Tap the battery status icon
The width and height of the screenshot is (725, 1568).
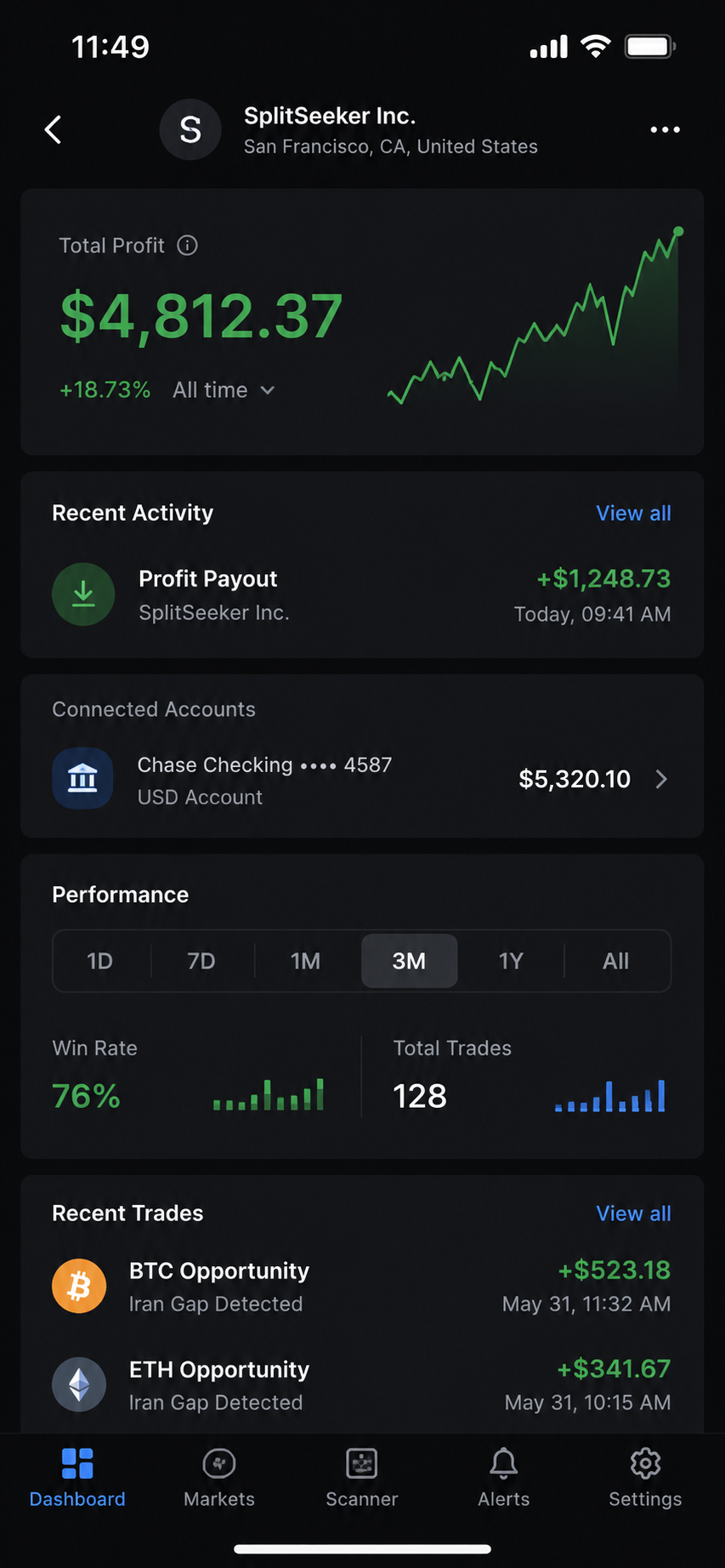(x=650, y=46)
